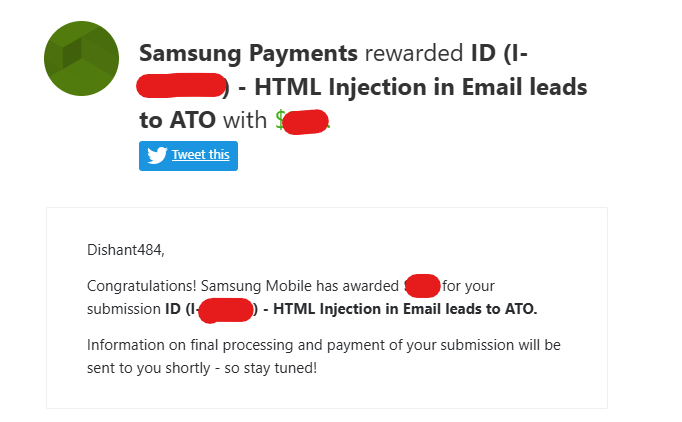Screen dimensions: 682x422
Task: Click the word submission in message body
Action: [x=124, y=309]
